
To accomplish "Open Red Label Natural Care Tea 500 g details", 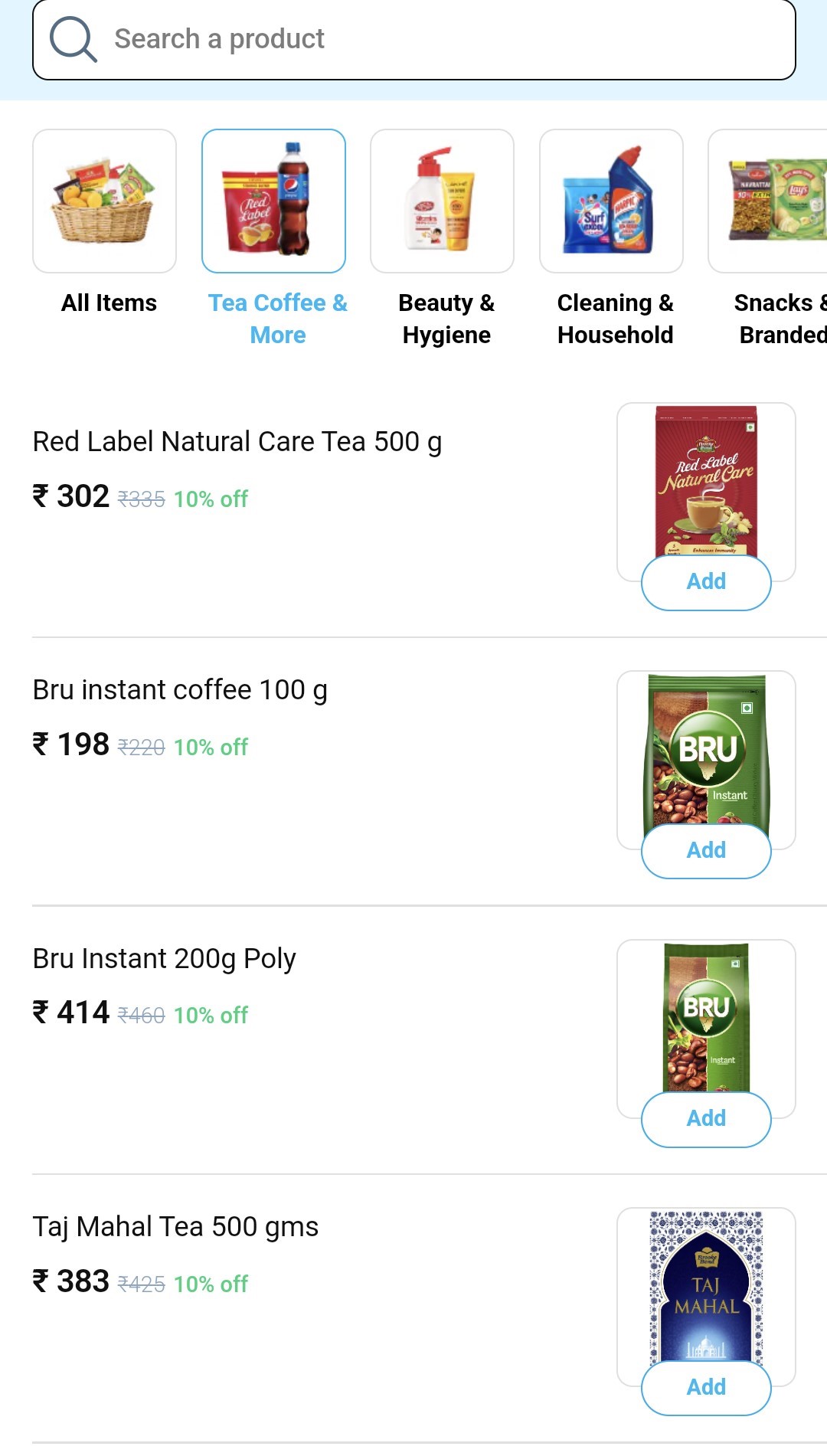I will pyautogui.click(x=237, y=442).
